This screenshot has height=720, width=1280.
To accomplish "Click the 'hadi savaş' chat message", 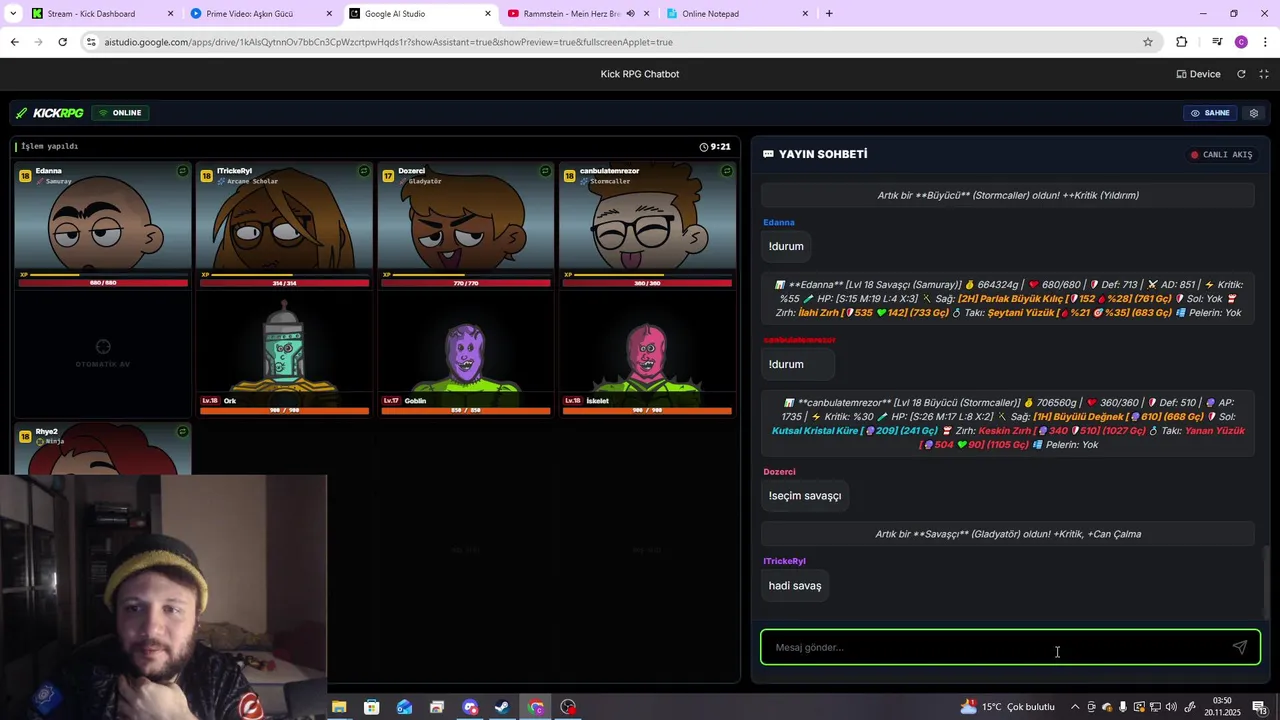I will point(795,586).
